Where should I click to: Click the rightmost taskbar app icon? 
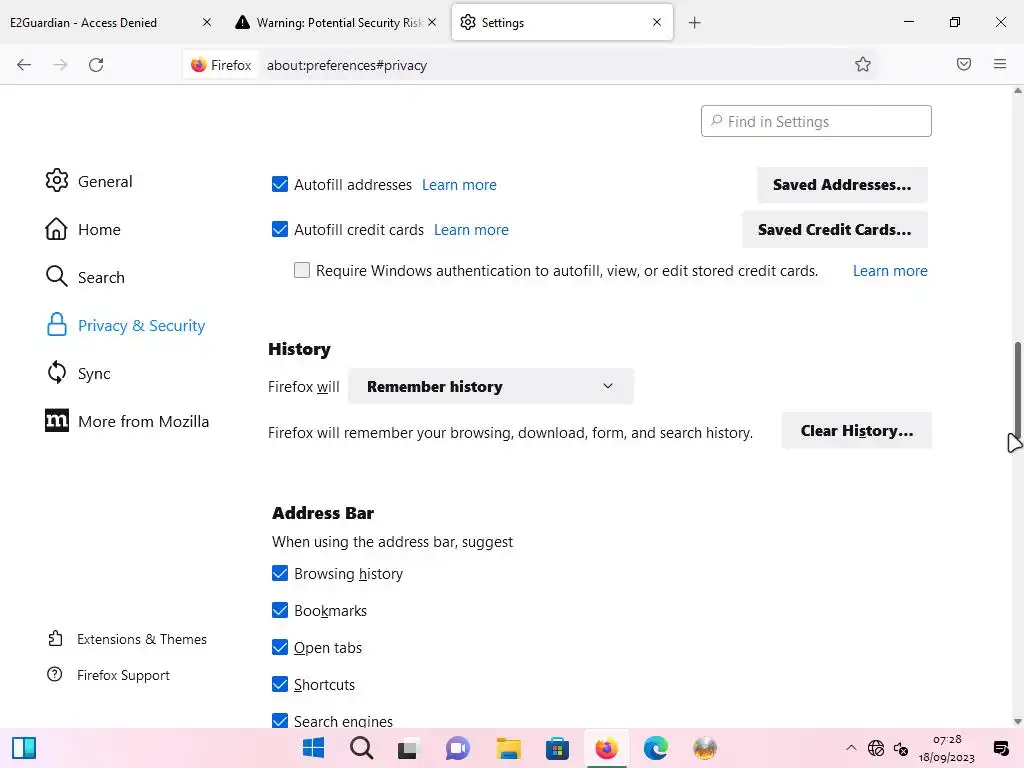point(705,748)
